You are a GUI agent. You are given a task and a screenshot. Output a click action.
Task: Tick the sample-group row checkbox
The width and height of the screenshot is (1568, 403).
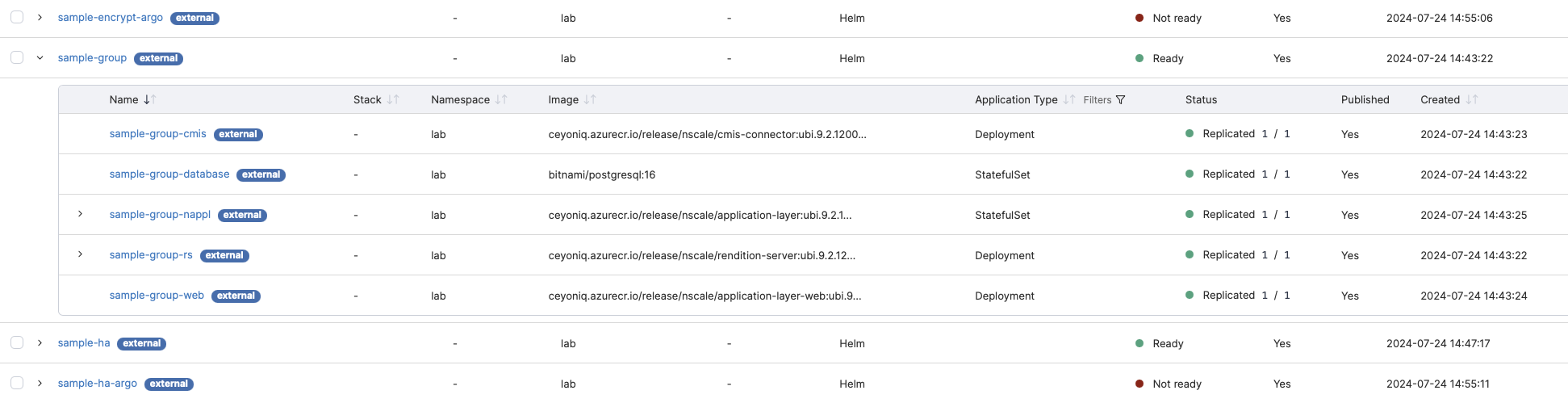tap(17, 57)
